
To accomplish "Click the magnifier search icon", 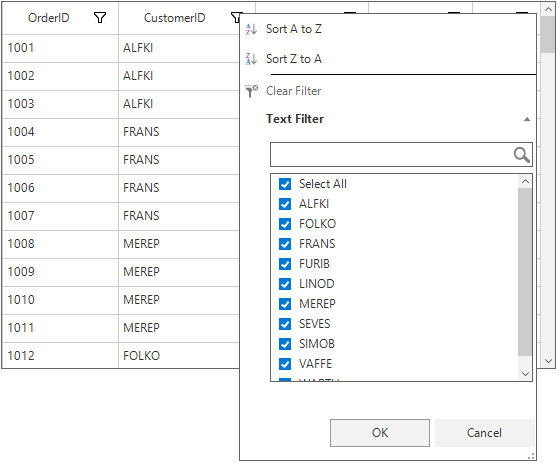I will 521,155.
